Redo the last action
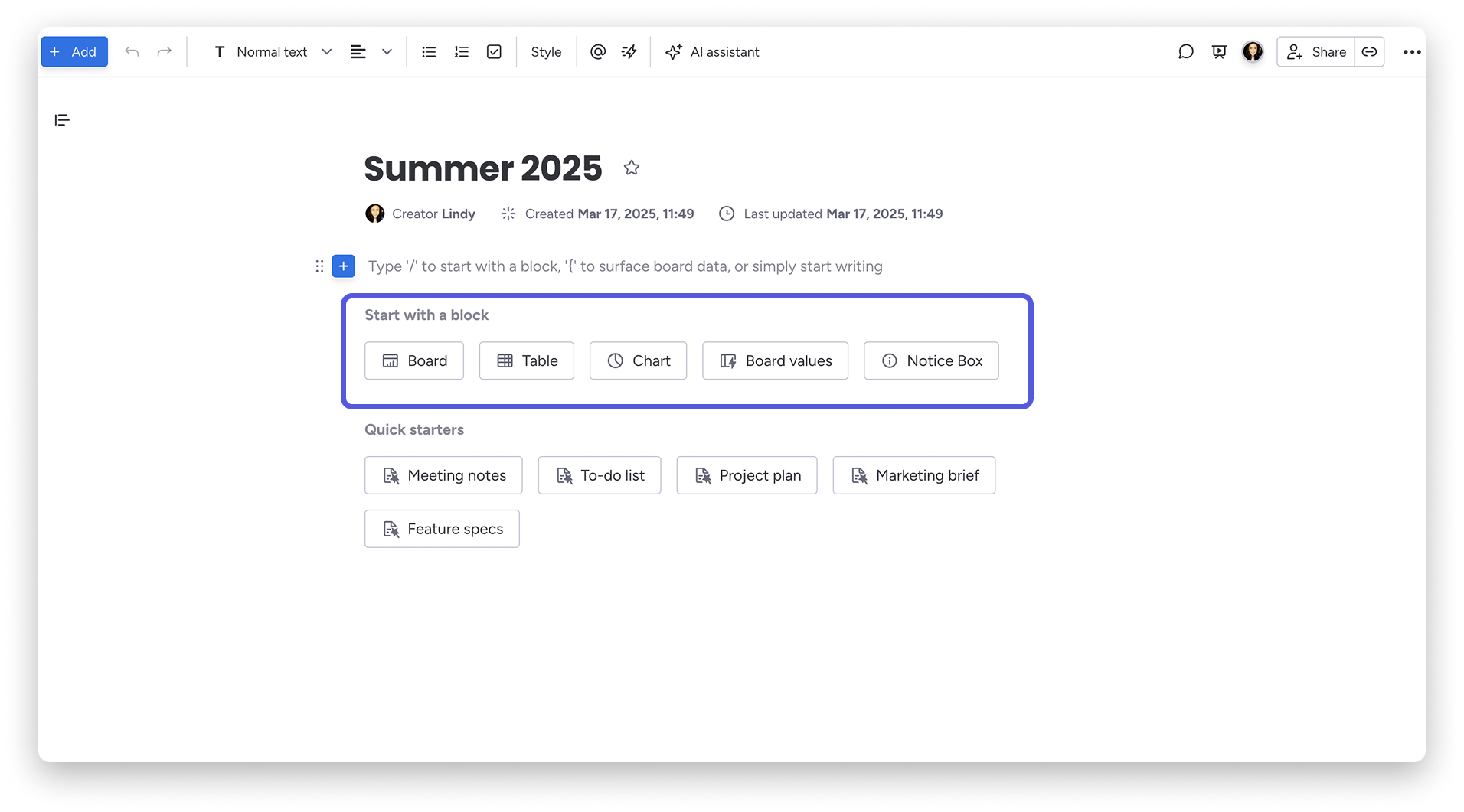Screen dimensions: 1464x812 (164, 52)
